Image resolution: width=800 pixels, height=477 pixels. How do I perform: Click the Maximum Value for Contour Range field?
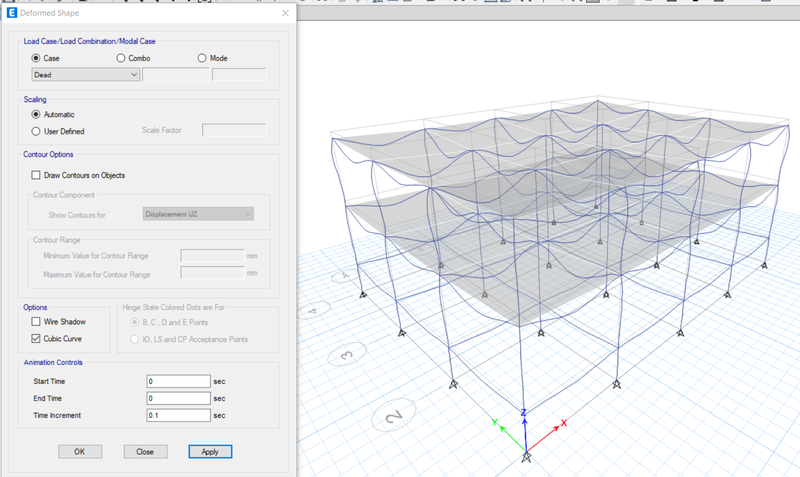coord(212,273)
